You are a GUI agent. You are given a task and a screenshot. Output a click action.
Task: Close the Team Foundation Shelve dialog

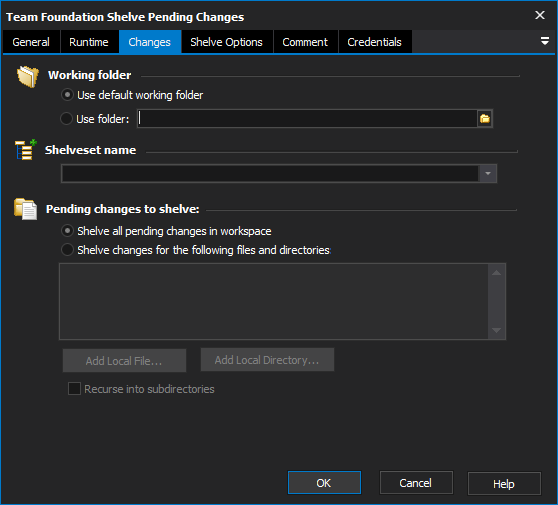coord(539,15)
